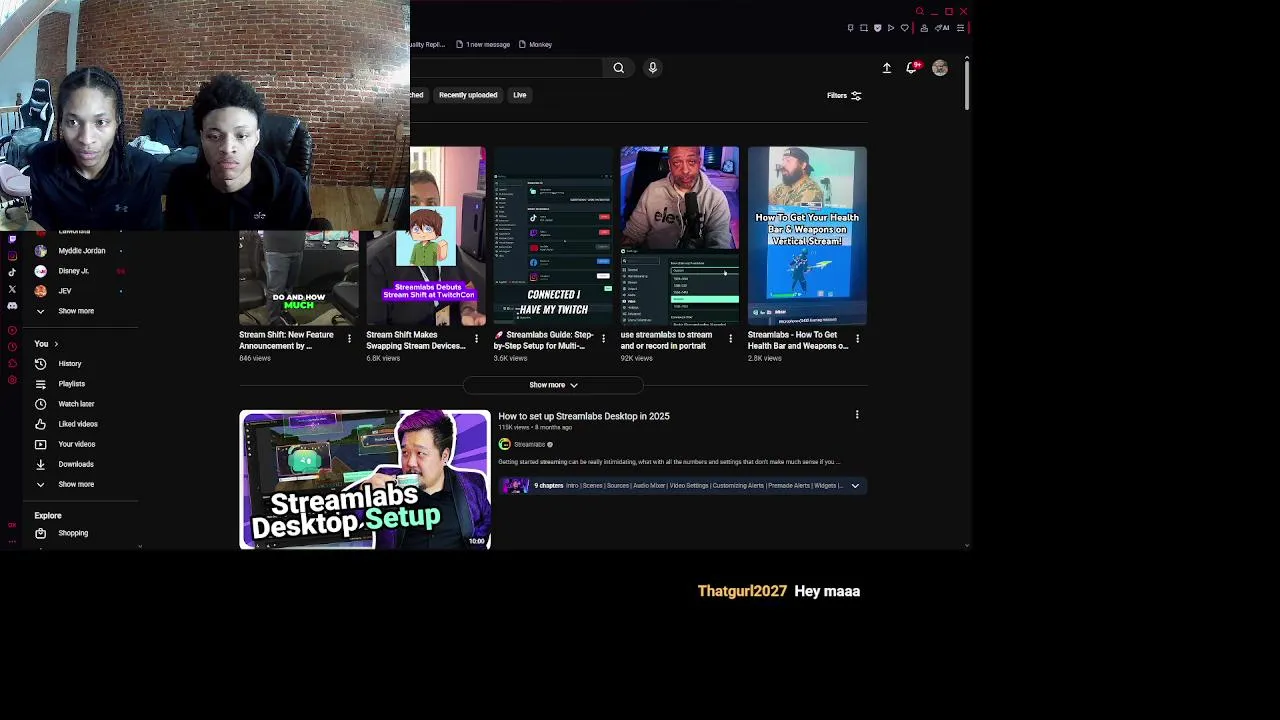The width and height of the screenshot is (1280, 720).
Task: Open the browser AI assistant button
Action: pos(942,27)
